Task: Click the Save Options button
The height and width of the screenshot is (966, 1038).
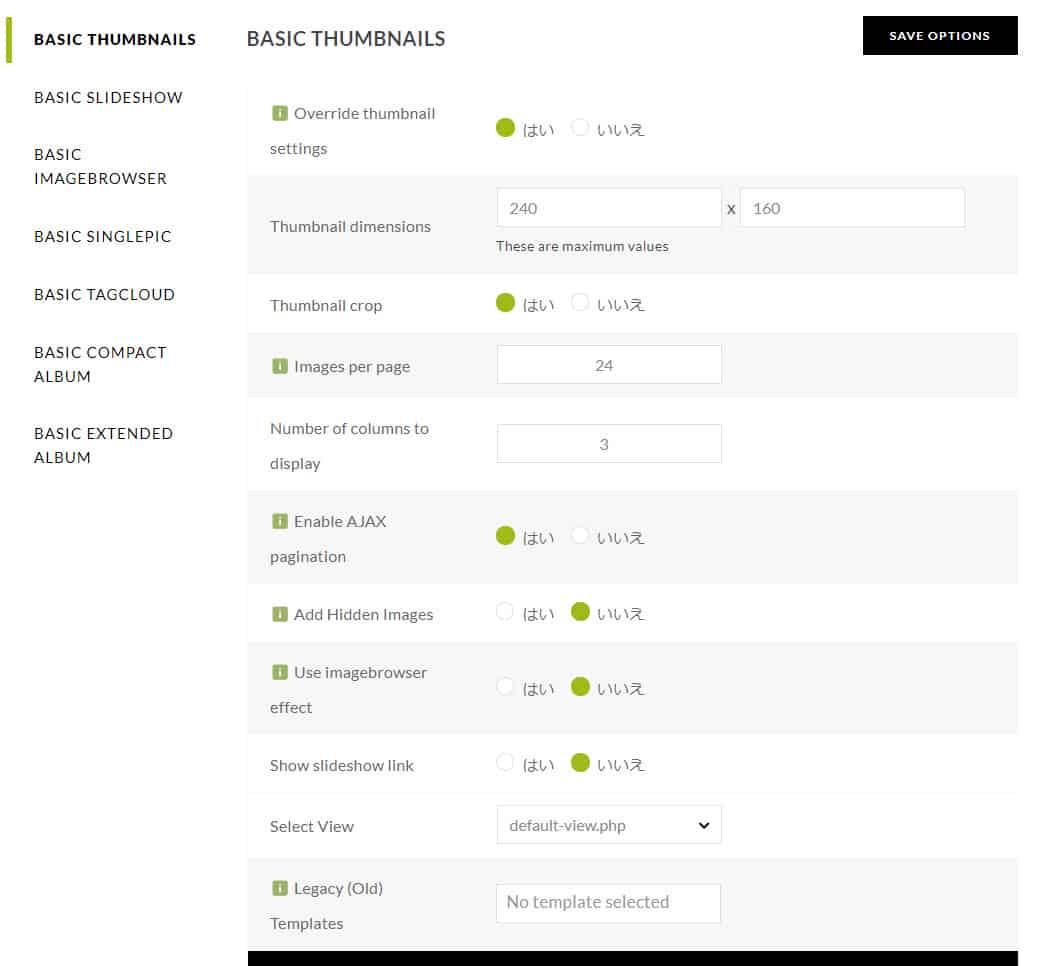Action: [939, 36]
